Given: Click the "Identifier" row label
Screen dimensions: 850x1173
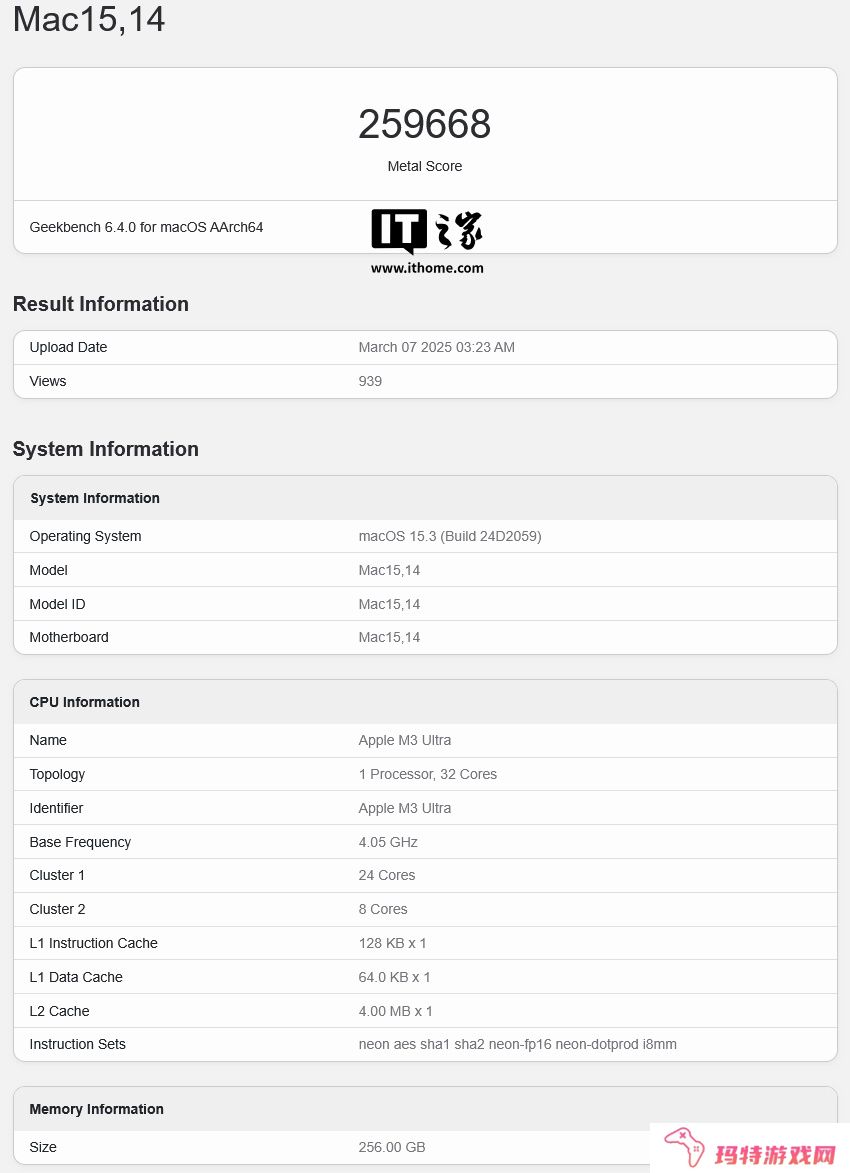Looking at the screenshot, I should pyautogui.click(x=56, y=809).
